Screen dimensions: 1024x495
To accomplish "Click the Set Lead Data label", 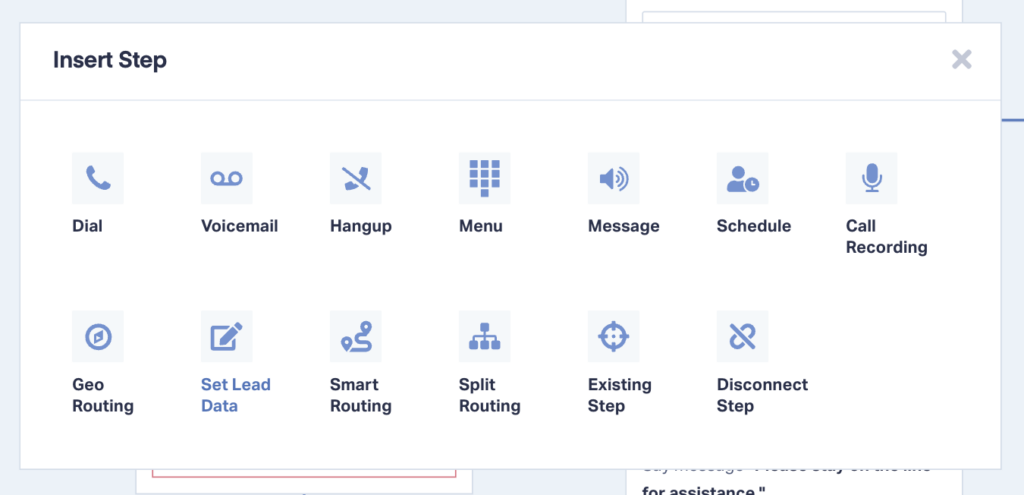I will 236,395.
